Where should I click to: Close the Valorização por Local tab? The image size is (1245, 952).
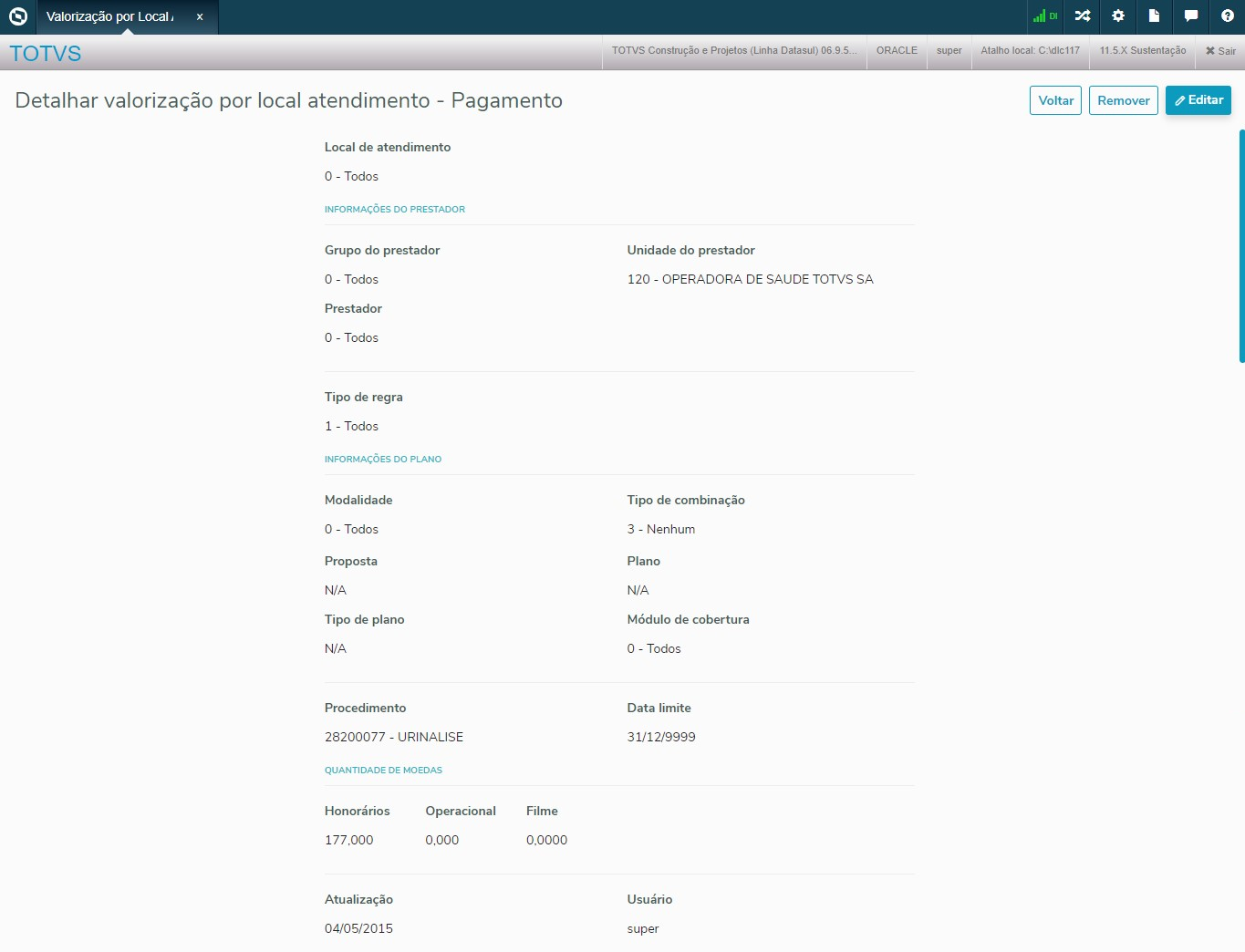200,17
